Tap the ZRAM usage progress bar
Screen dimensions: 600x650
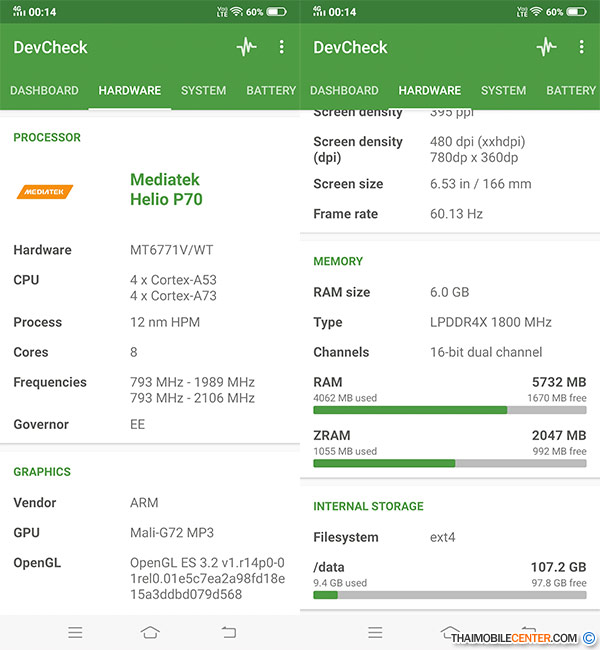pyautogui.click(x=450, y=463)
